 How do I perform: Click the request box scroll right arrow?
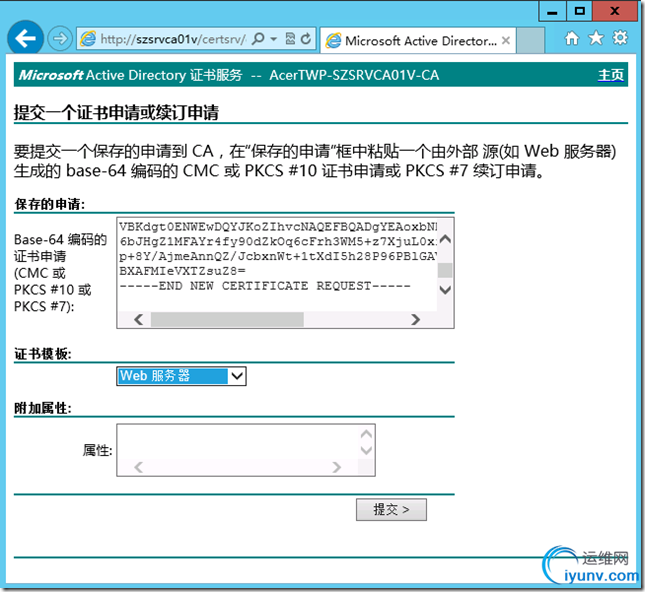click(415, 319)
